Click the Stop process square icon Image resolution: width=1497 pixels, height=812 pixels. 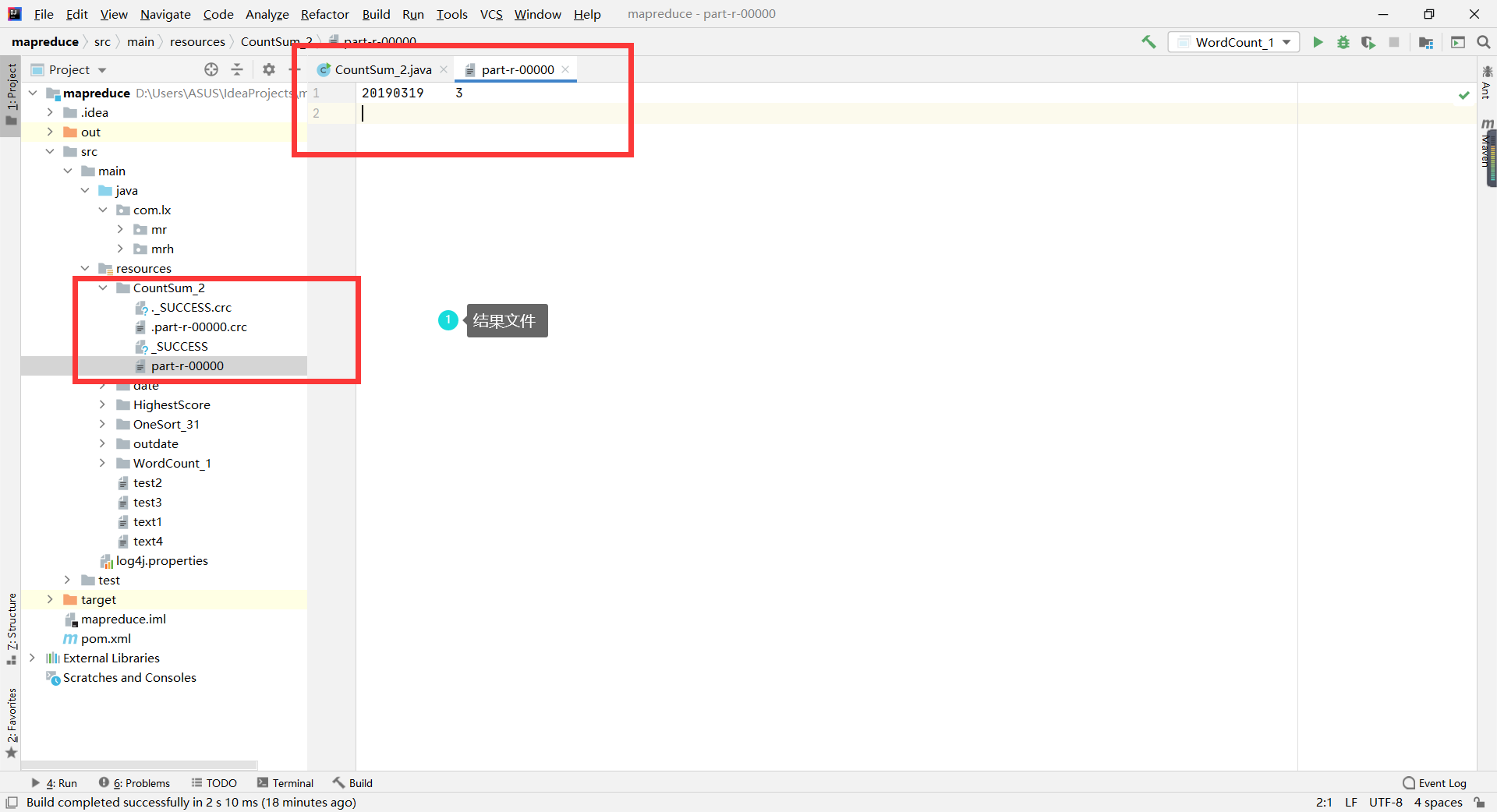click(1394, 42)
